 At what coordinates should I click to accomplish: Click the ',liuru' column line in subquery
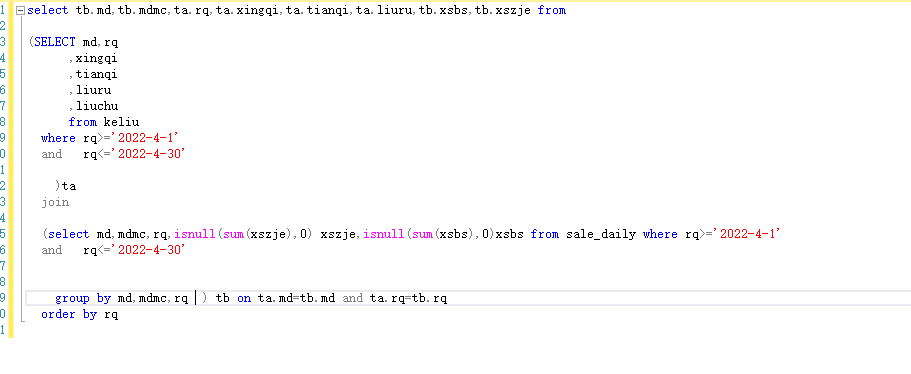point(90,90)
